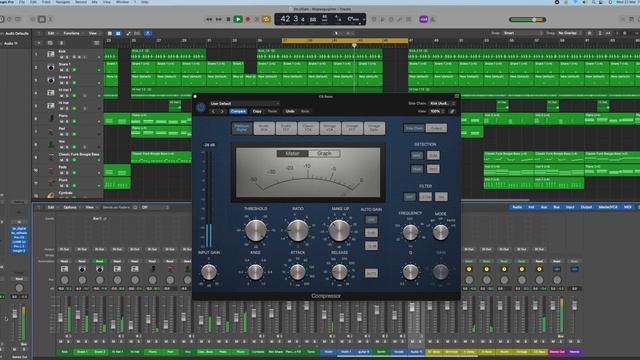Image resolution: width=640 pixels, height=360 pixels.
Task: Click the Classic Funk Boogie Bass track icon
Action: point(51,157)
